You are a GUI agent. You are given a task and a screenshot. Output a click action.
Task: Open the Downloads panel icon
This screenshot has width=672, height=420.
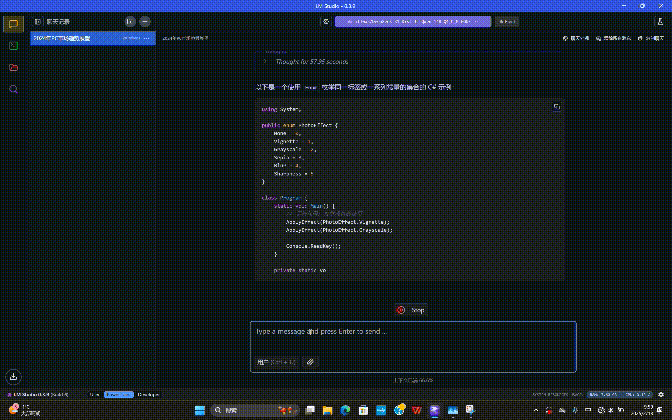(13, 377)
